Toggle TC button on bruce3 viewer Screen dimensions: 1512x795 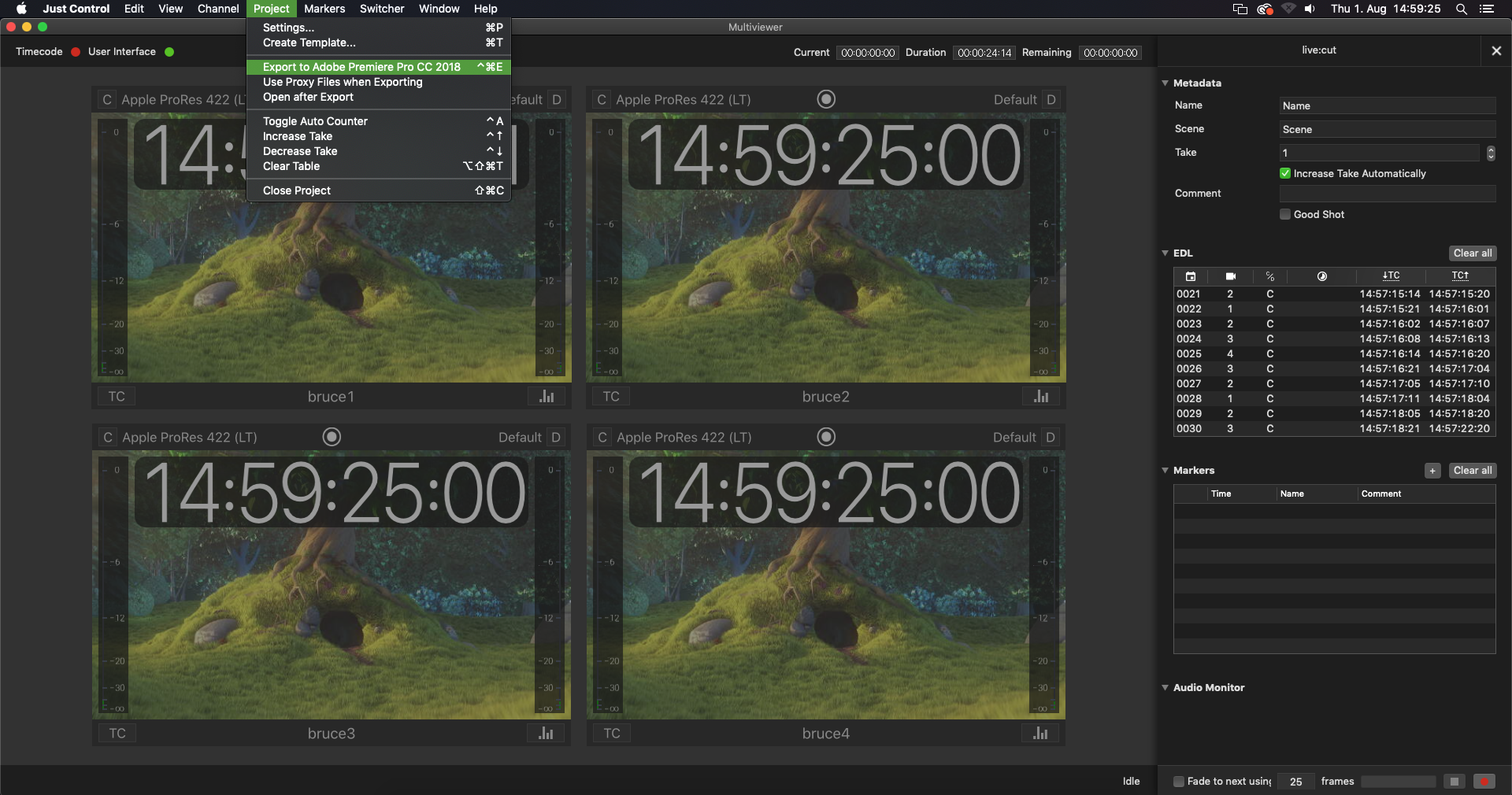point(117,734)
